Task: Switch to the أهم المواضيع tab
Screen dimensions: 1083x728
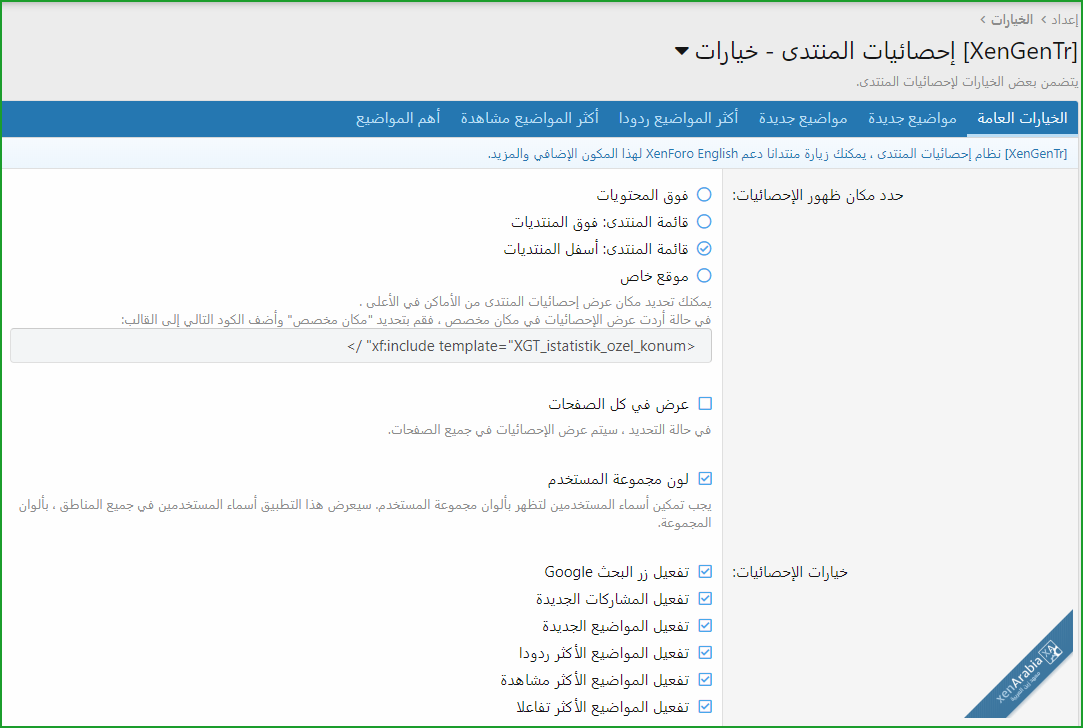Action: [398, 118]
